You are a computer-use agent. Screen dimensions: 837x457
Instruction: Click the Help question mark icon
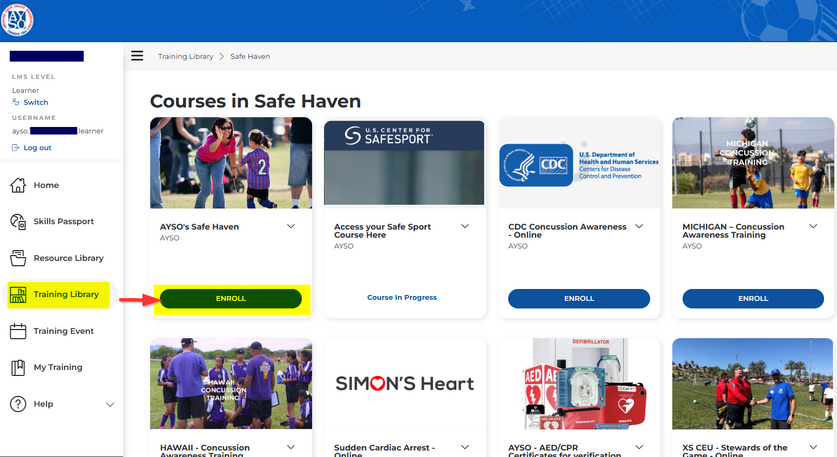click(18, 404)
